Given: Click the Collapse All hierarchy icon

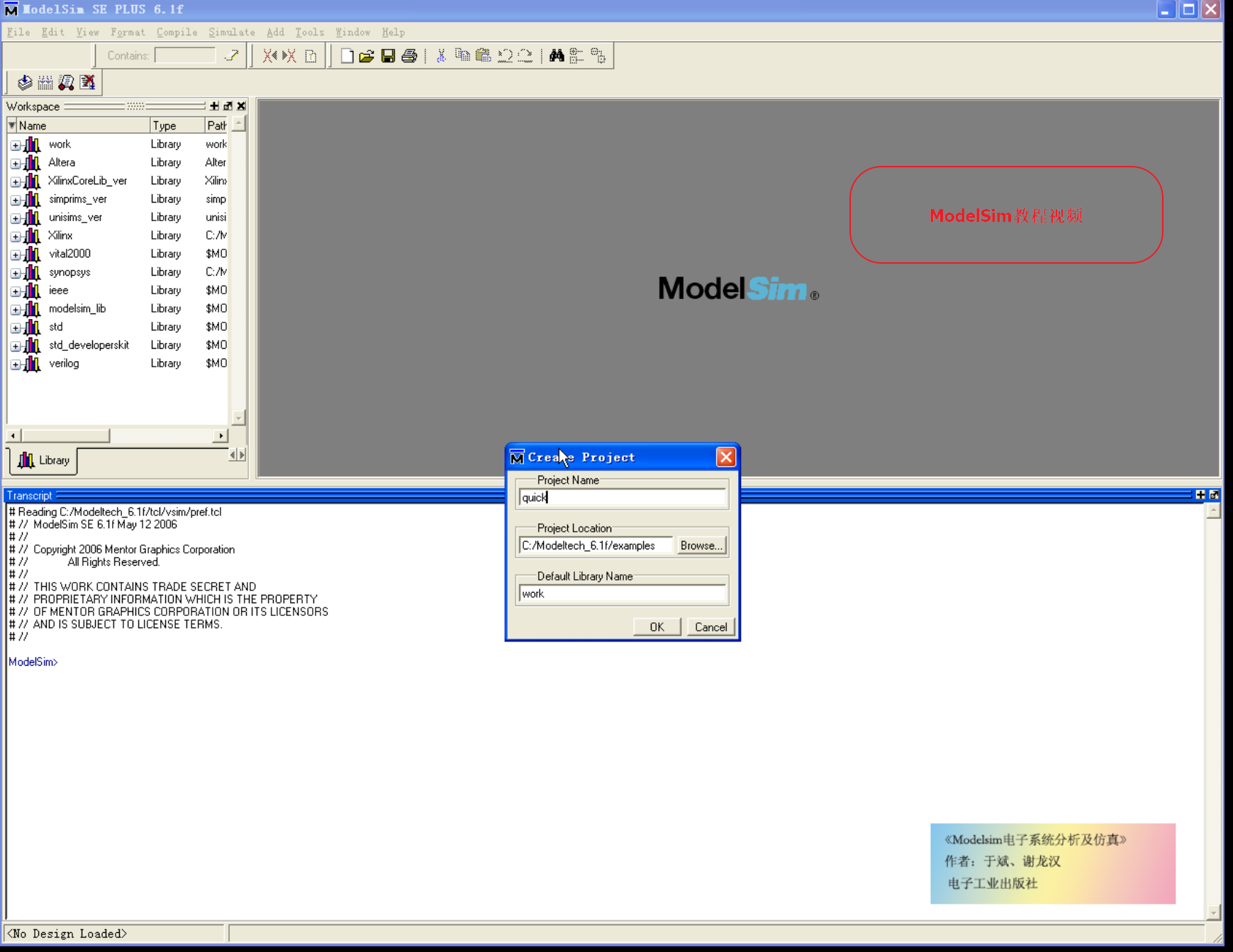Looking at the screenshot, I should (576, 55).
